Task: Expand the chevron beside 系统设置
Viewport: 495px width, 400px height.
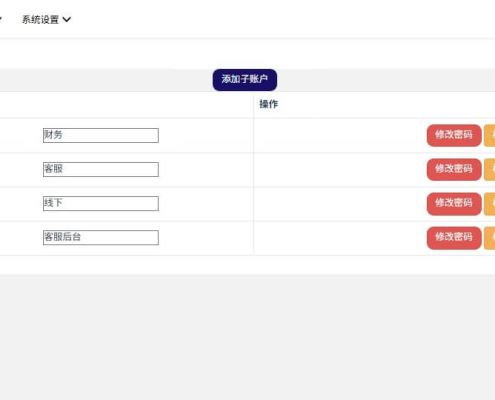Action: [67, 20]
